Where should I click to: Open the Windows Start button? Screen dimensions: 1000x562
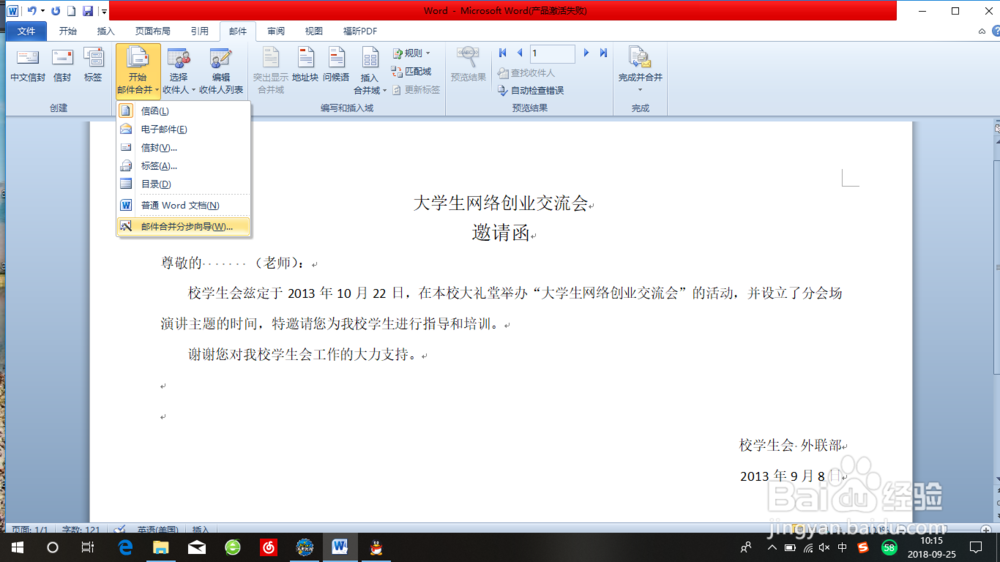(x=17, y=547)
